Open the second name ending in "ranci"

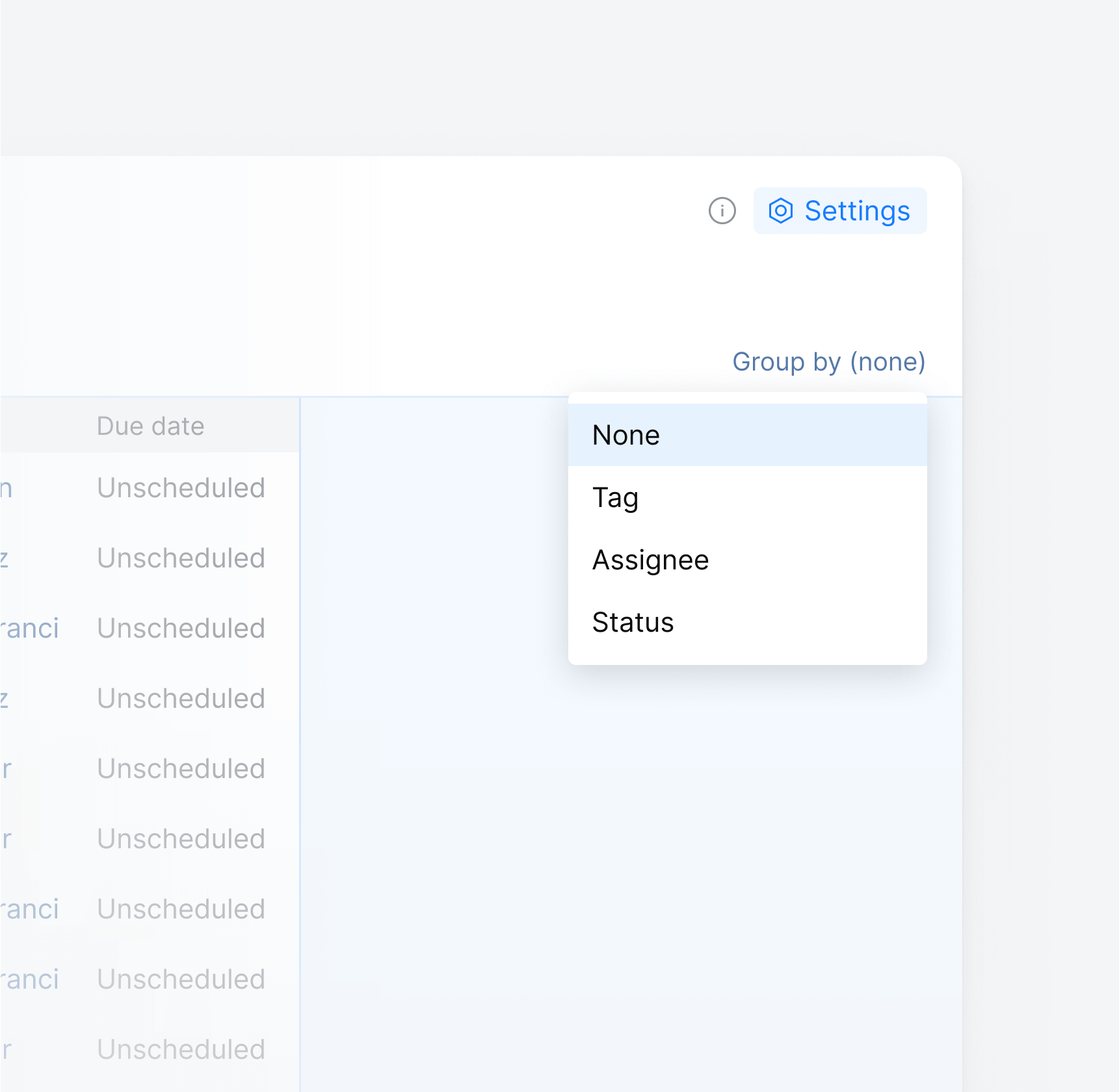(x=30, y=909)
